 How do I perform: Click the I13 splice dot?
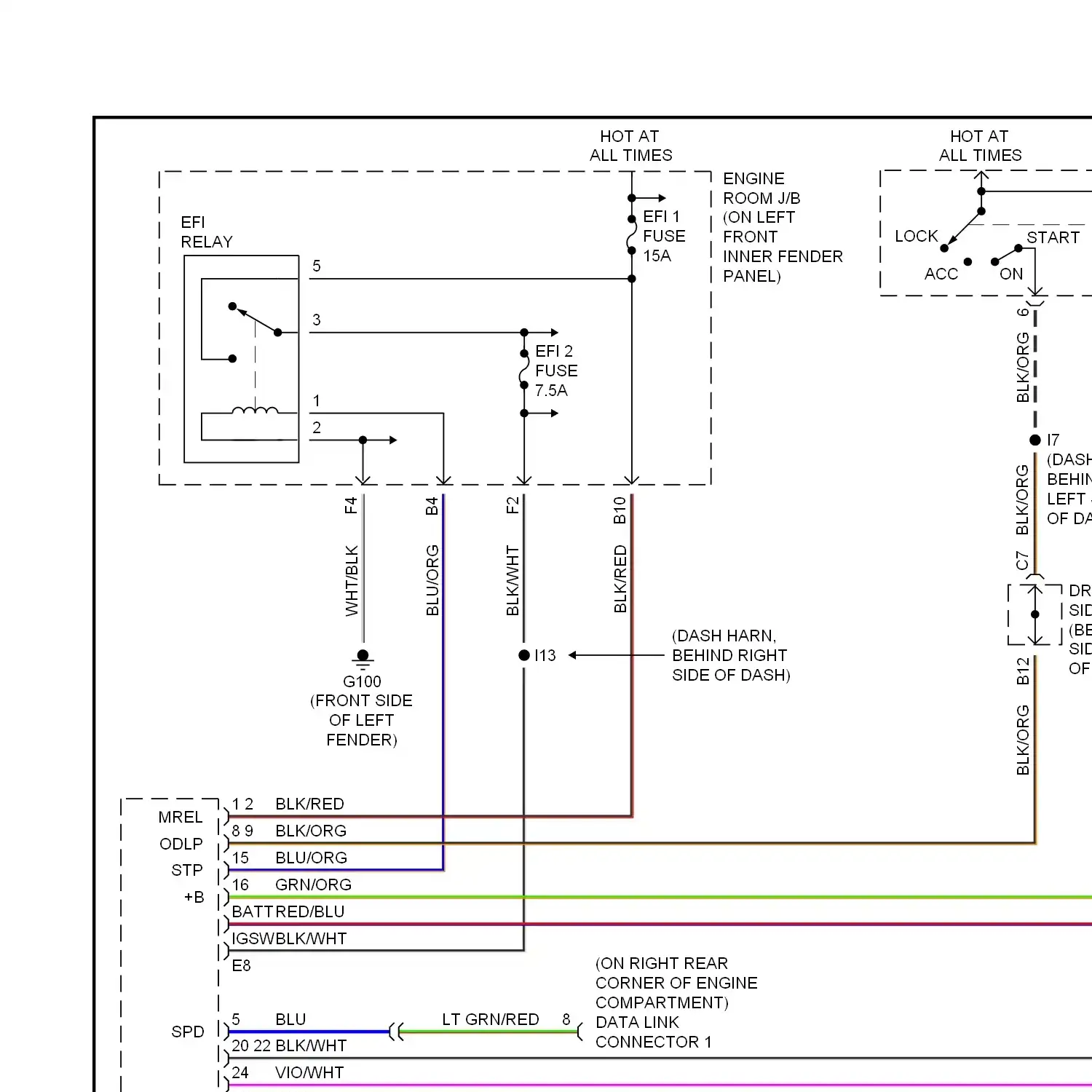pos(524,655)
